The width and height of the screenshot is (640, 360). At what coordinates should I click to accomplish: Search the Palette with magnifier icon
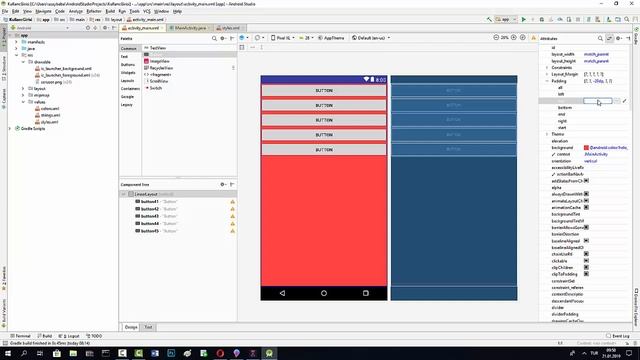pos(214,38)
